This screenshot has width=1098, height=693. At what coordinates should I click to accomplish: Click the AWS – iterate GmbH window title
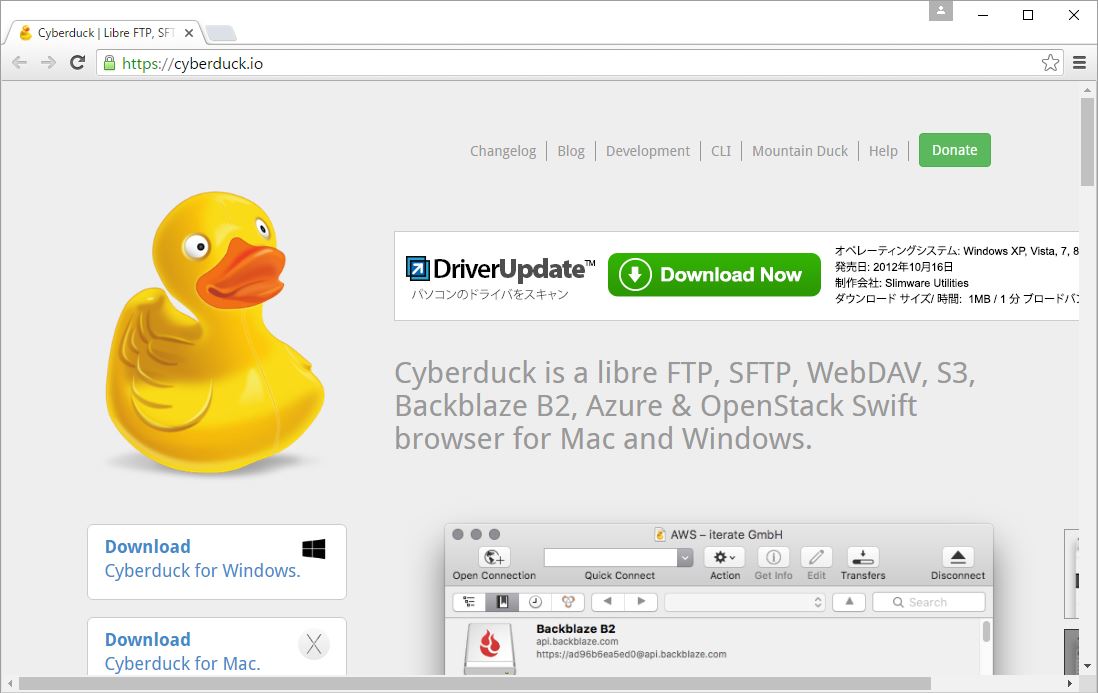point(726,535)
